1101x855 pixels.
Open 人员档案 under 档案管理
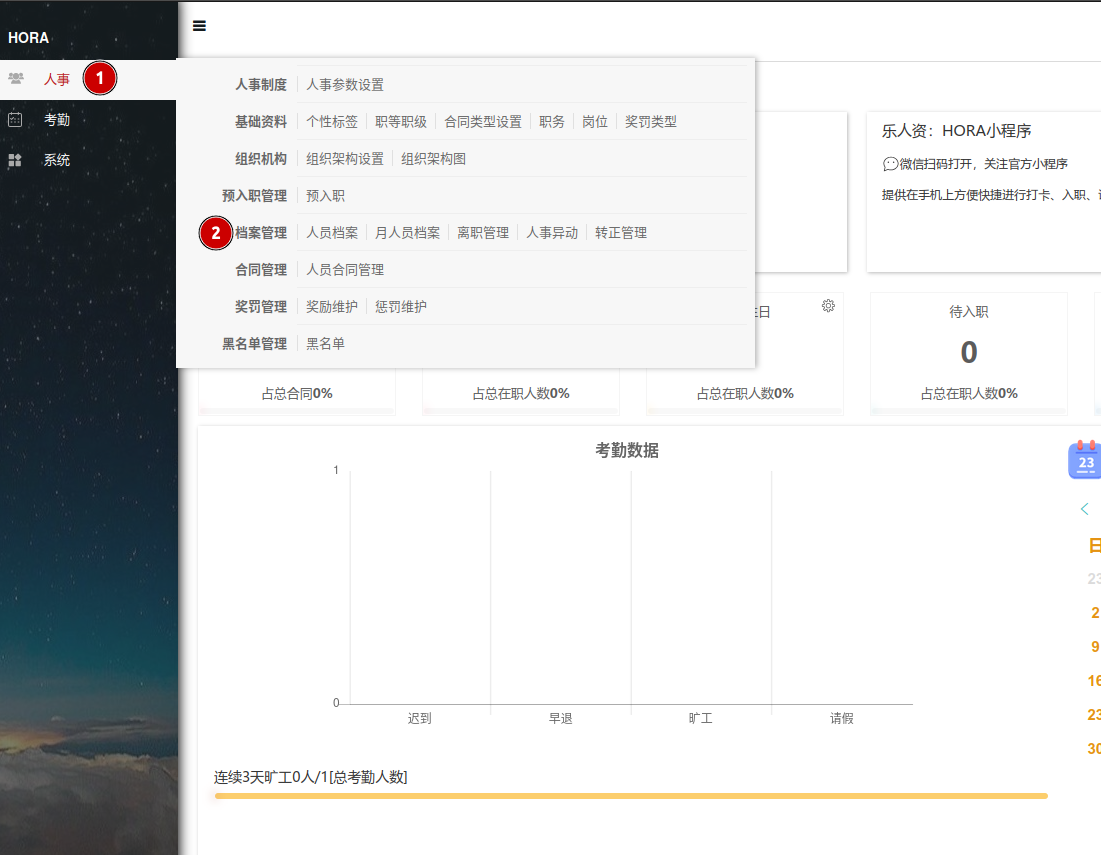click(332, 233)
